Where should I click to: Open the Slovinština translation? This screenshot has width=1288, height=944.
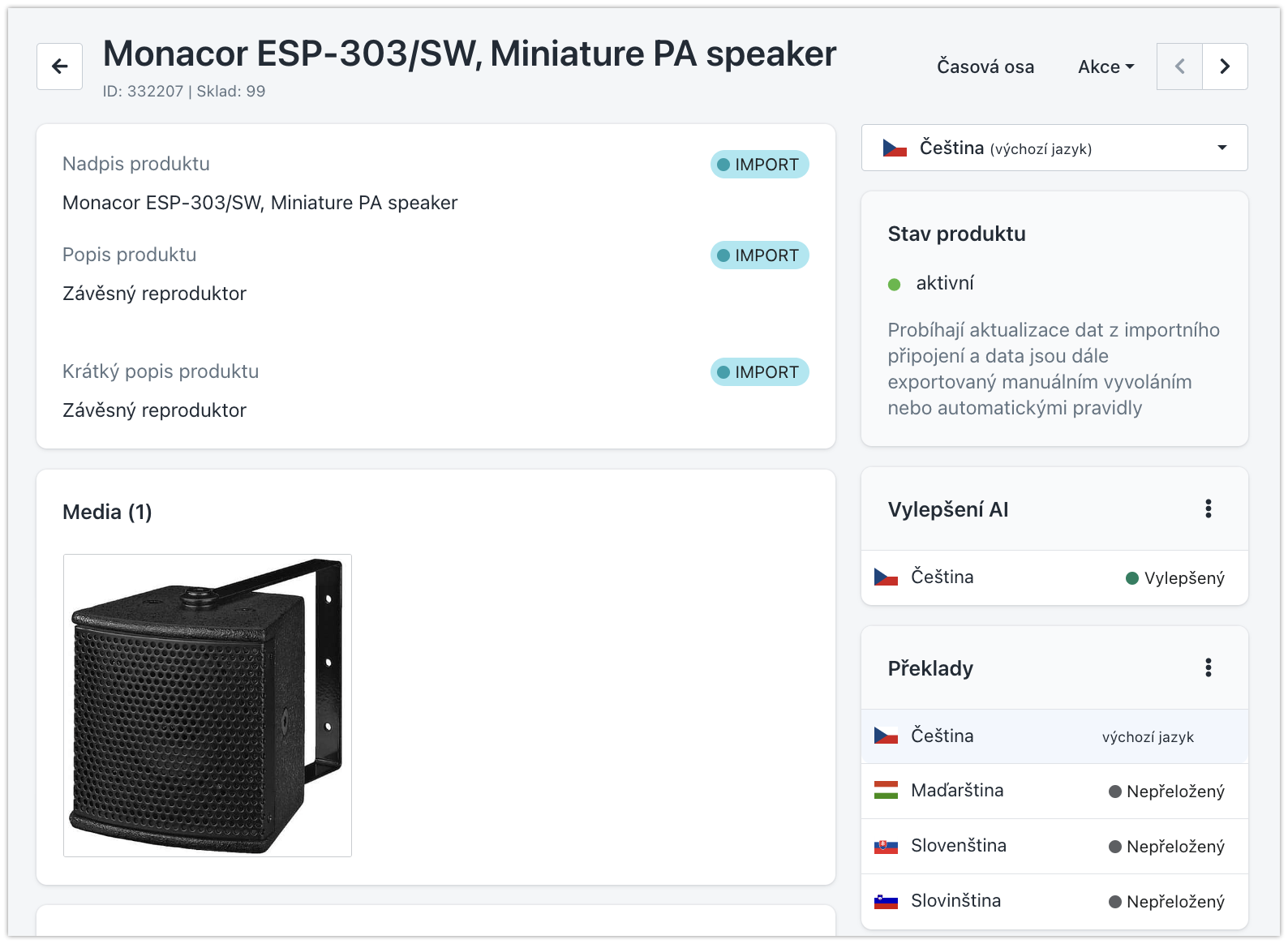point(1054,901)
